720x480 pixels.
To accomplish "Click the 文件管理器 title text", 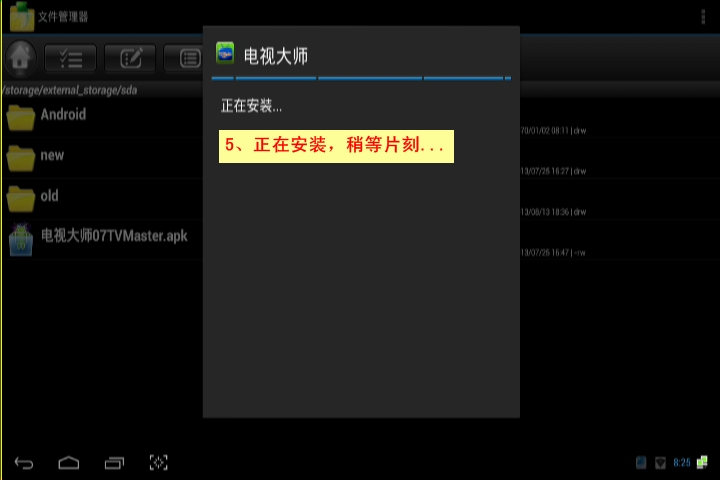I will [63, 17].
